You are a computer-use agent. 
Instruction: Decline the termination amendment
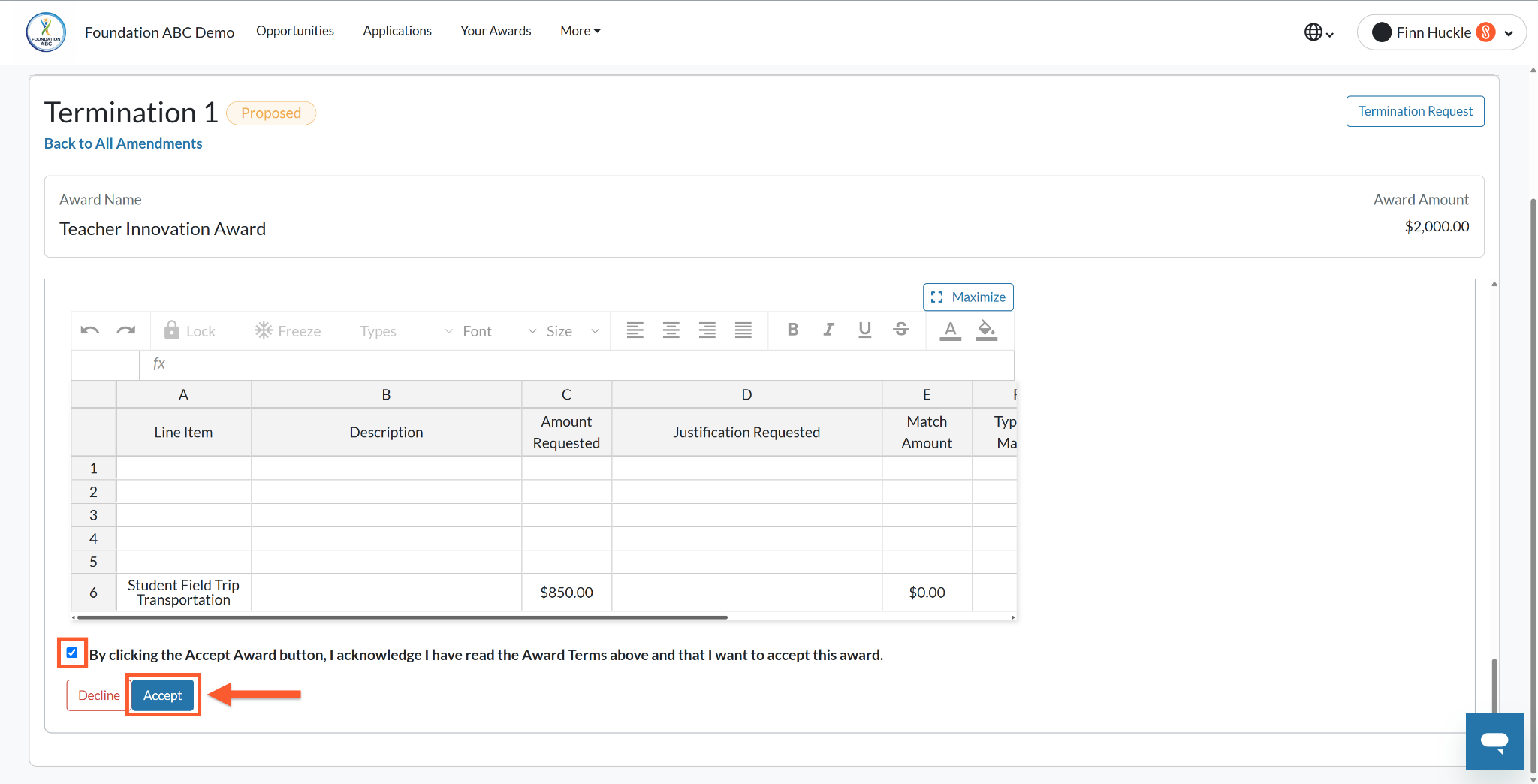pyautogui.click(x=98, y=695)
